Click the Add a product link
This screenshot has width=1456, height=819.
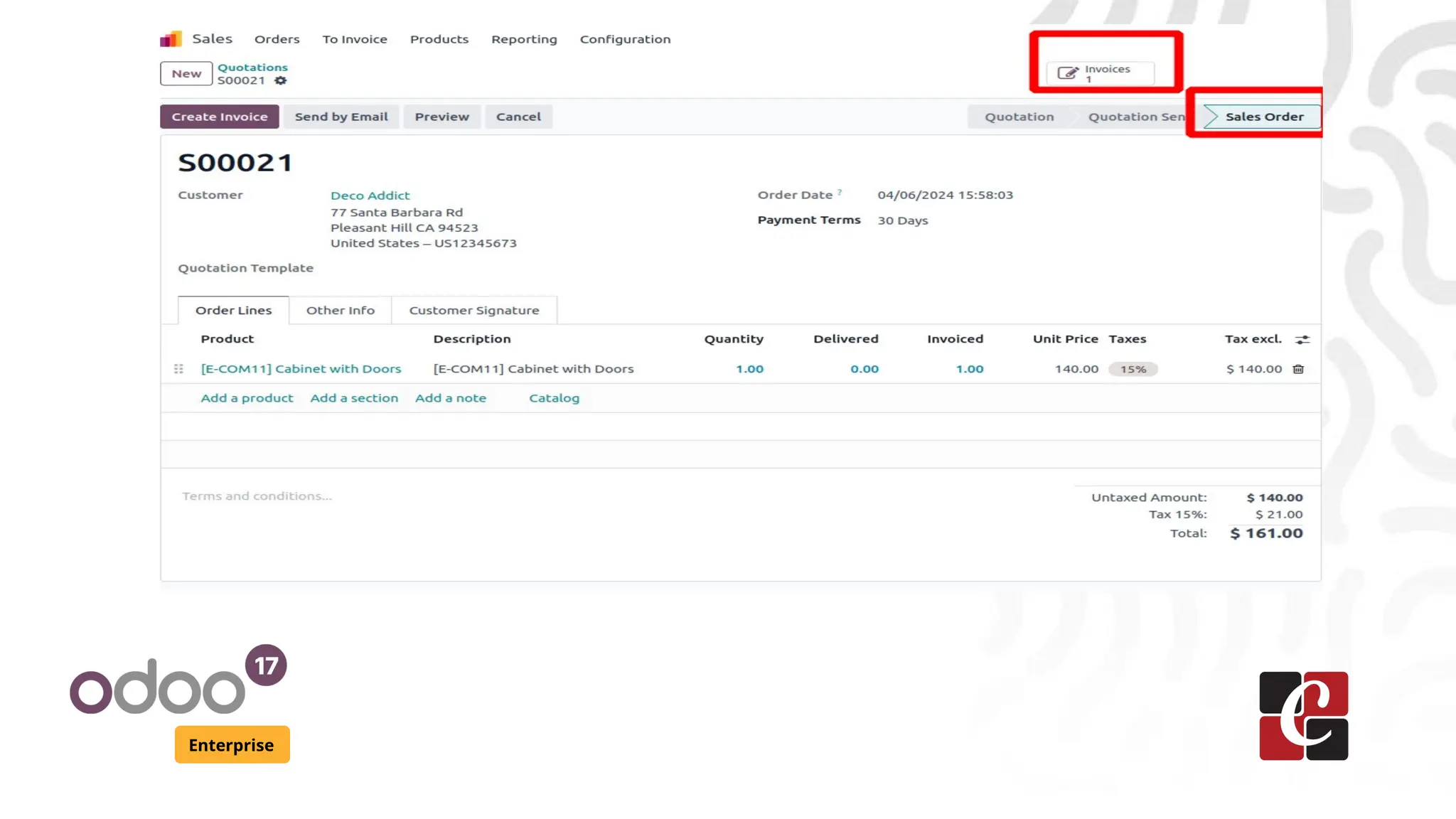(x=247, y=398)
